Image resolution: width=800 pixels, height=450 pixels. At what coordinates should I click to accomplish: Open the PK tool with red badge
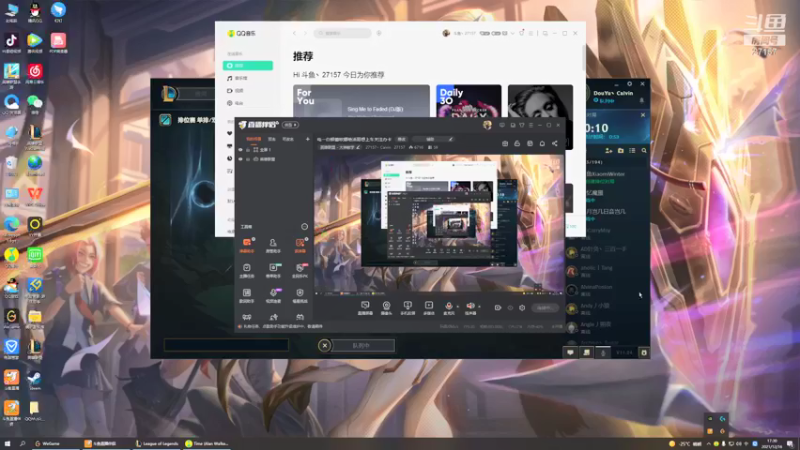[x=300, y=270]
